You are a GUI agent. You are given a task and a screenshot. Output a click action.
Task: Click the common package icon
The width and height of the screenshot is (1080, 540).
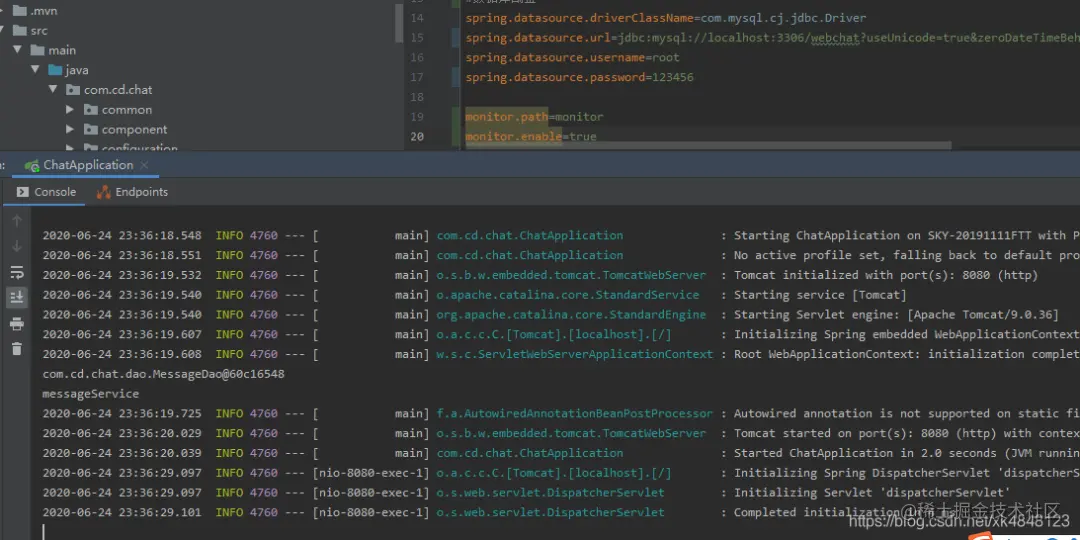[x=91, y=110]
